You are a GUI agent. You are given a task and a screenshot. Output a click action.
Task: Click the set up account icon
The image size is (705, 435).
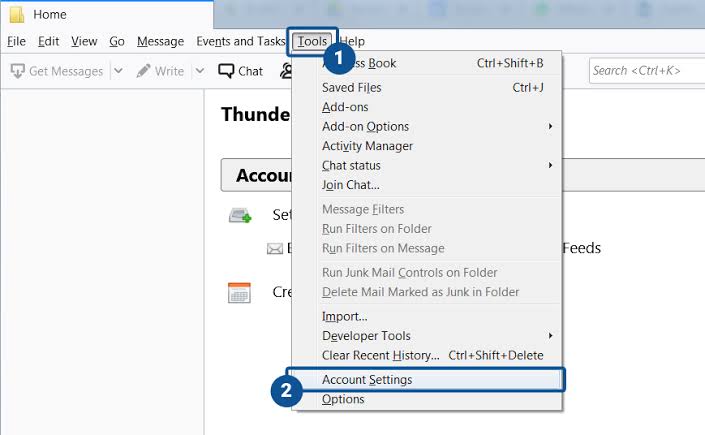(240, 215)
